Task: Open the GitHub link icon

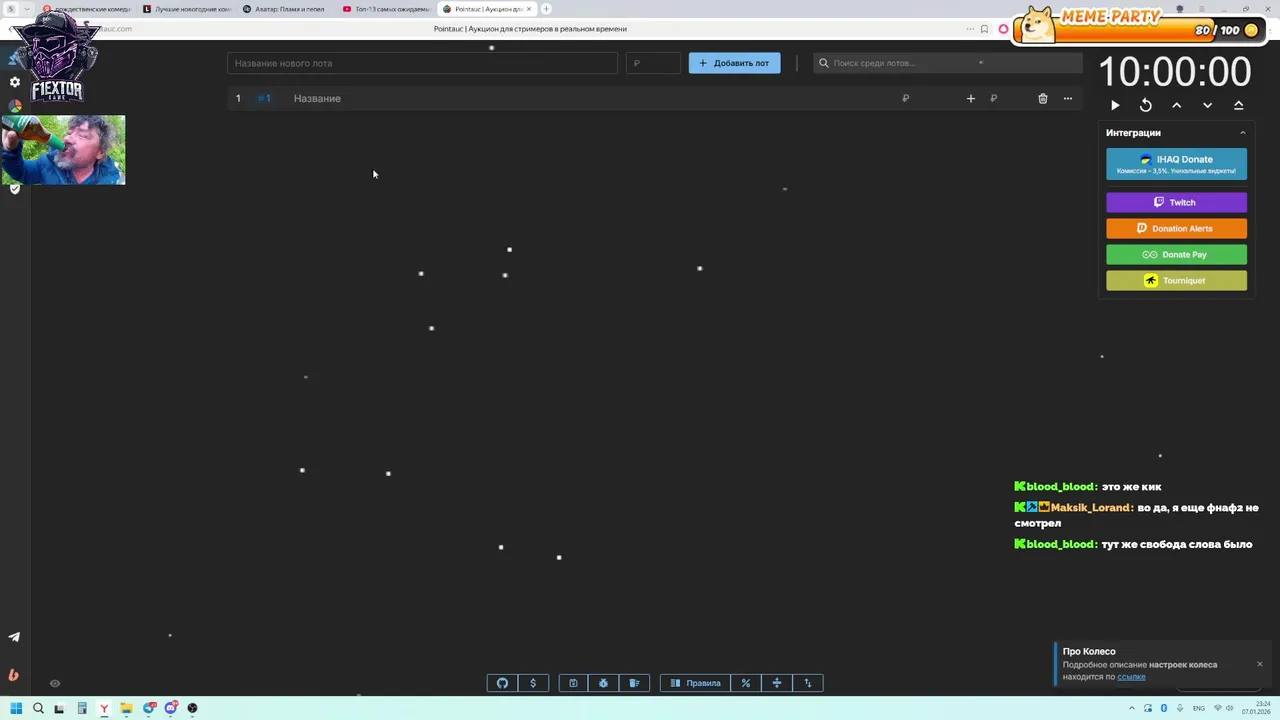Action: pyautogui.click(x=502, y=683)
